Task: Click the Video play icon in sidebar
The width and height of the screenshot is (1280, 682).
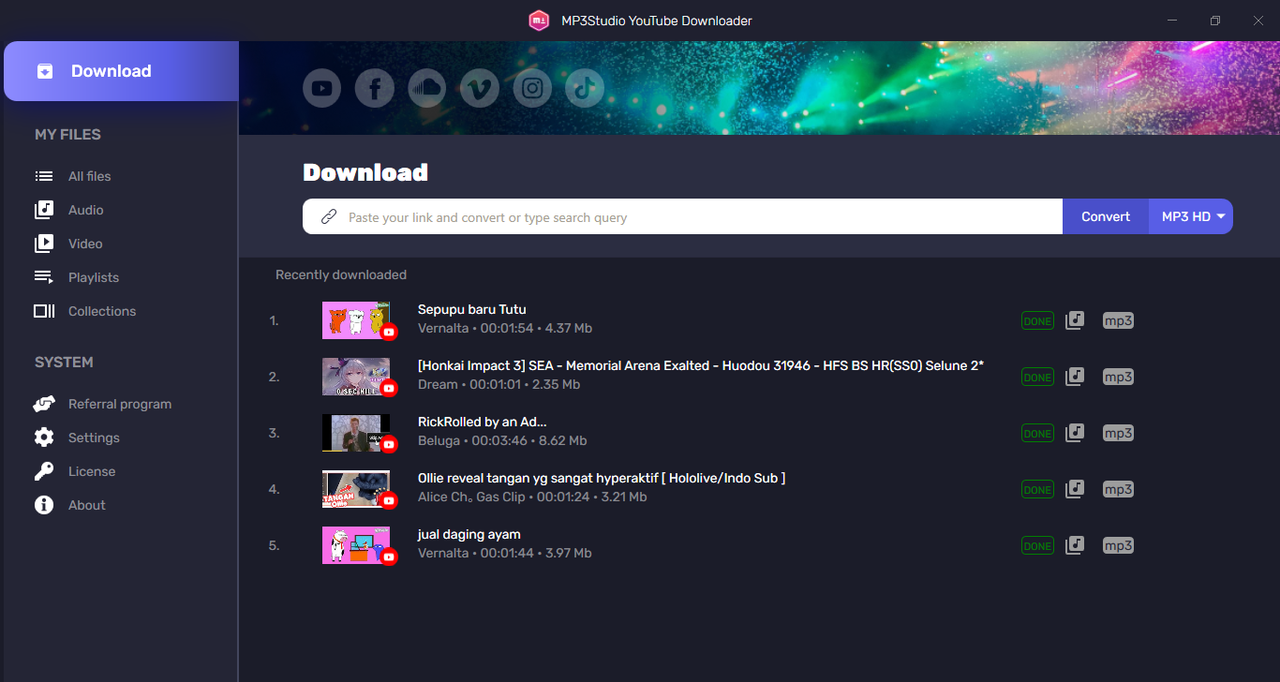Action: point(44,244)
